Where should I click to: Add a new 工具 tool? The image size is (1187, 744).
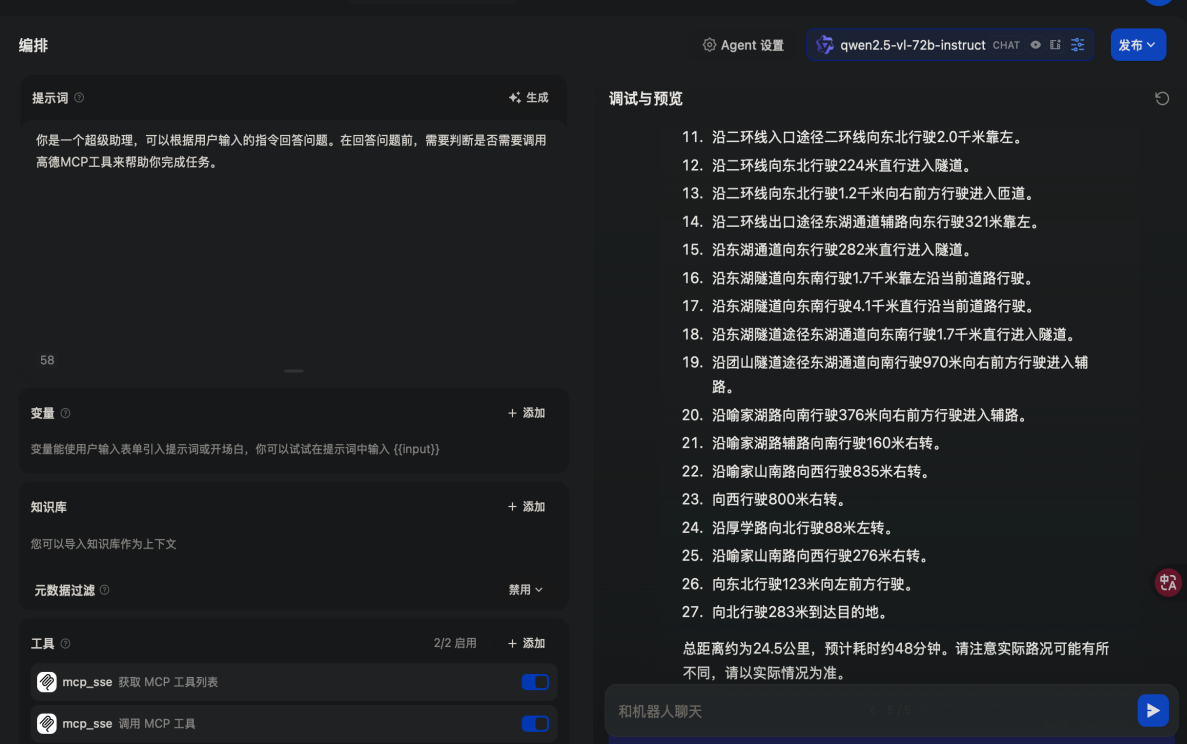[x=526, y=643]
